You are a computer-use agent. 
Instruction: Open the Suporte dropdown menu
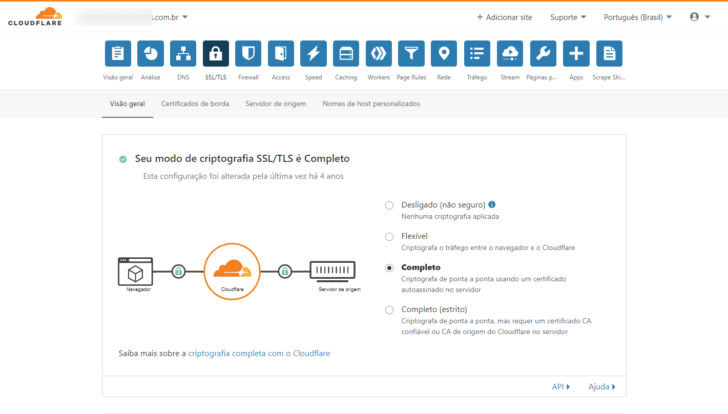[568, 17]
